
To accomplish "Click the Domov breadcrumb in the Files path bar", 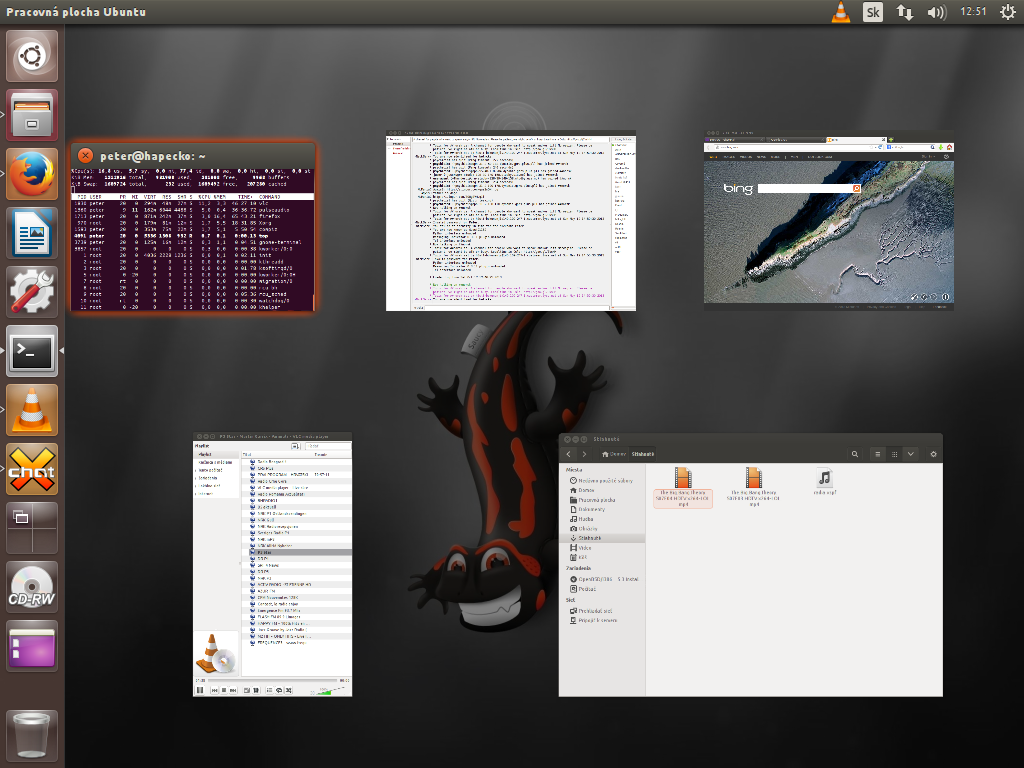I will 614,454.
